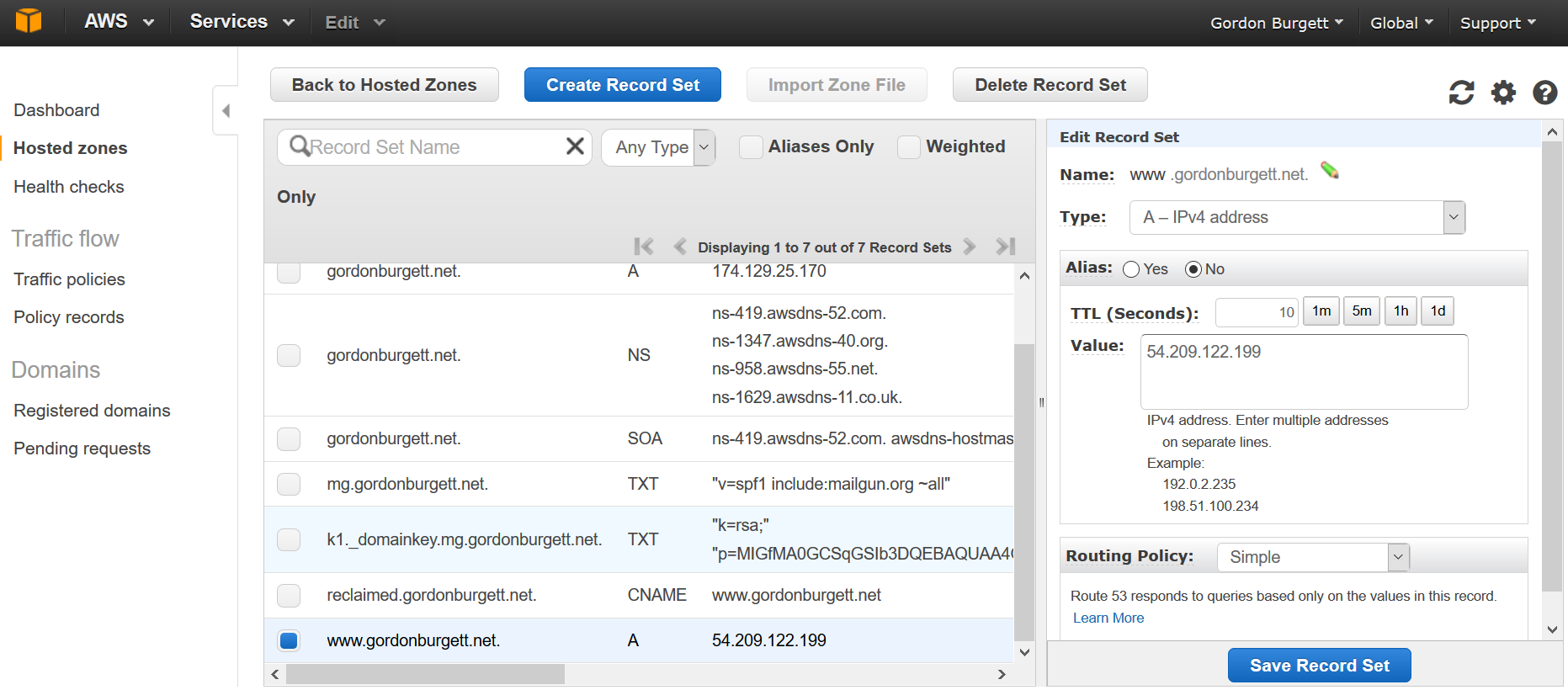Open the record Type dropdown
The height and width of the screenshot is (690, 1568).
click(1297, 217)
